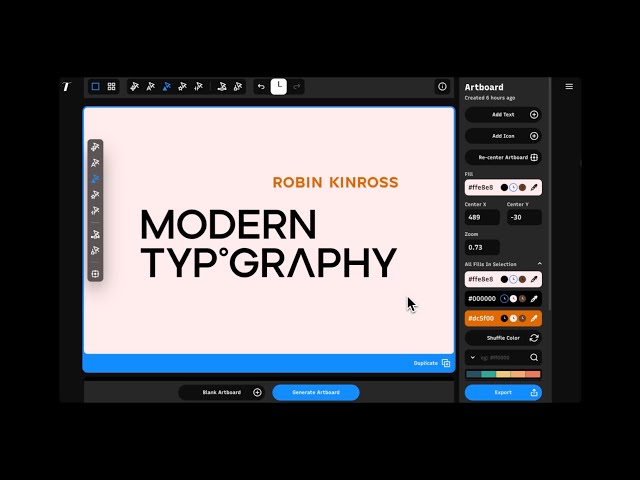Viewport: 640px width, 480px height.
Task: Select the topmost tool in floating vertical toolbar
Action: tap(95, 147)
